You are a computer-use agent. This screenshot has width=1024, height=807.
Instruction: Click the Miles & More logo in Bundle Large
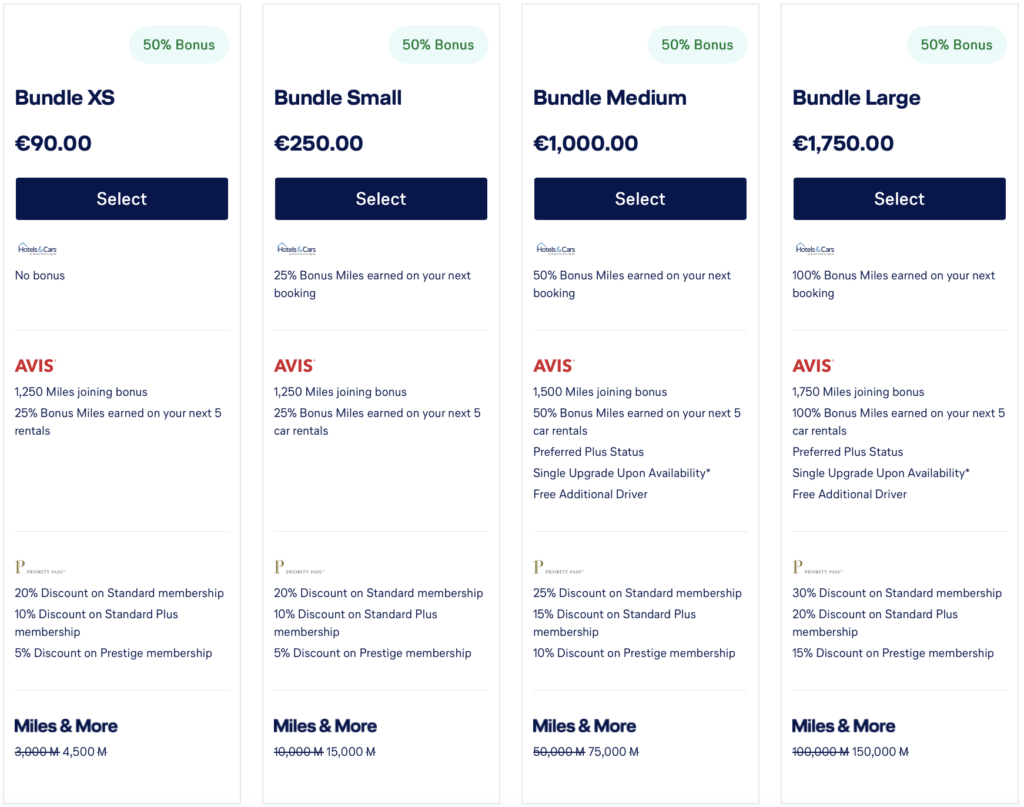click(x=843, y=726)
